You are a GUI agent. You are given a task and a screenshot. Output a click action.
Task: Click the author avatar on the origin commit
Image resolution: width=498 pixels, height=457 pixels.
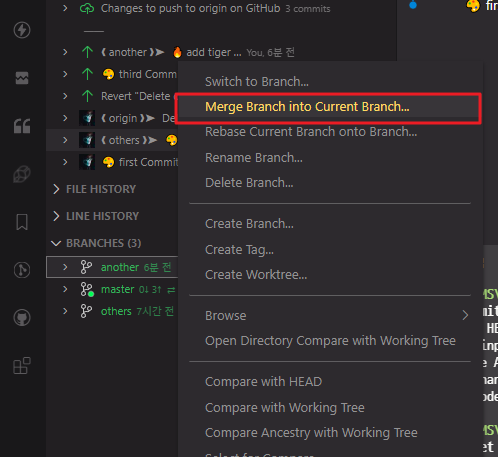click(87, 118)
